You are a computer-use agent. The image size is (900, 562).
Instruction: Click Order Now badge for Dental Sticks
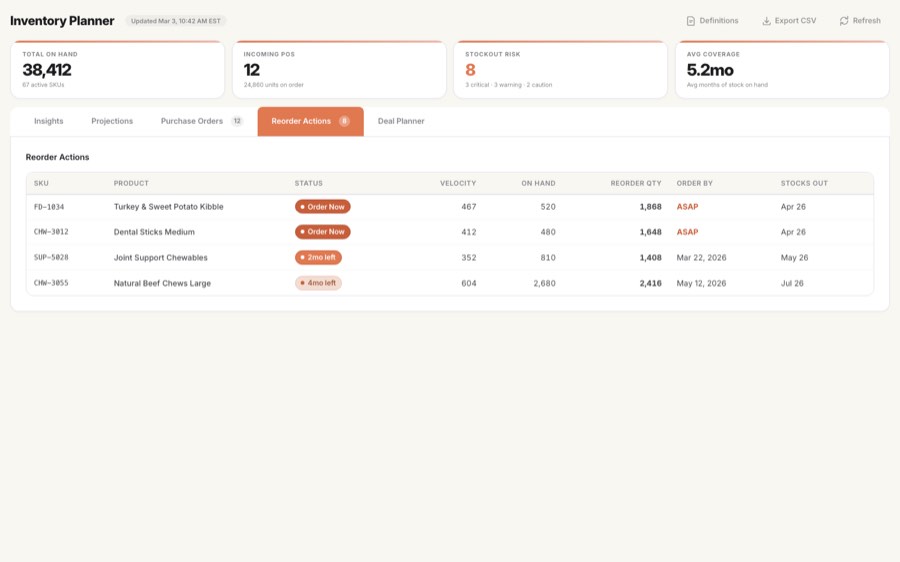[323, 232]
